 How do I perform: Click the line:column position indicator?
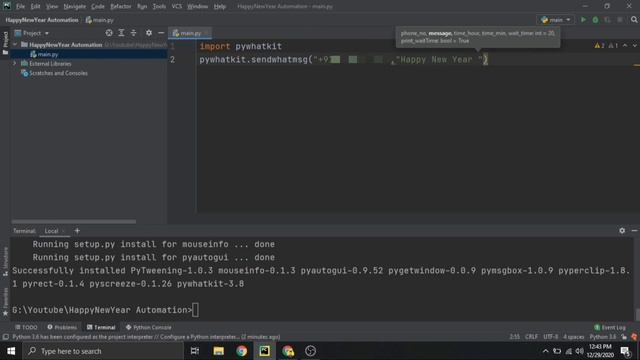pos(515,337)
